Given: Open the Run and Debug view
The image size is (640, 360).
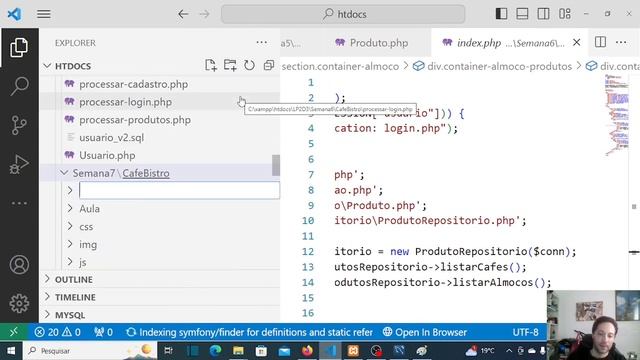Looking at the screenshot, I should coord(19,164).
